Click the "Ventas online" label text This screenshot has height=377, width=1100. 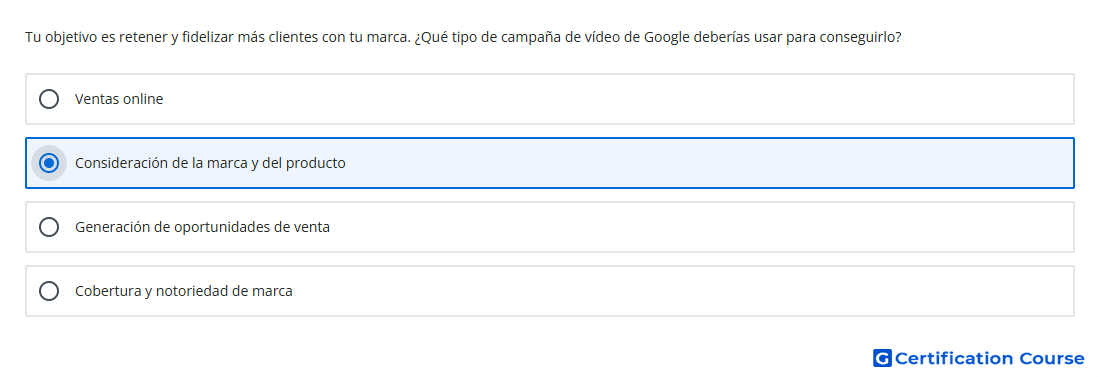(119, 99)
